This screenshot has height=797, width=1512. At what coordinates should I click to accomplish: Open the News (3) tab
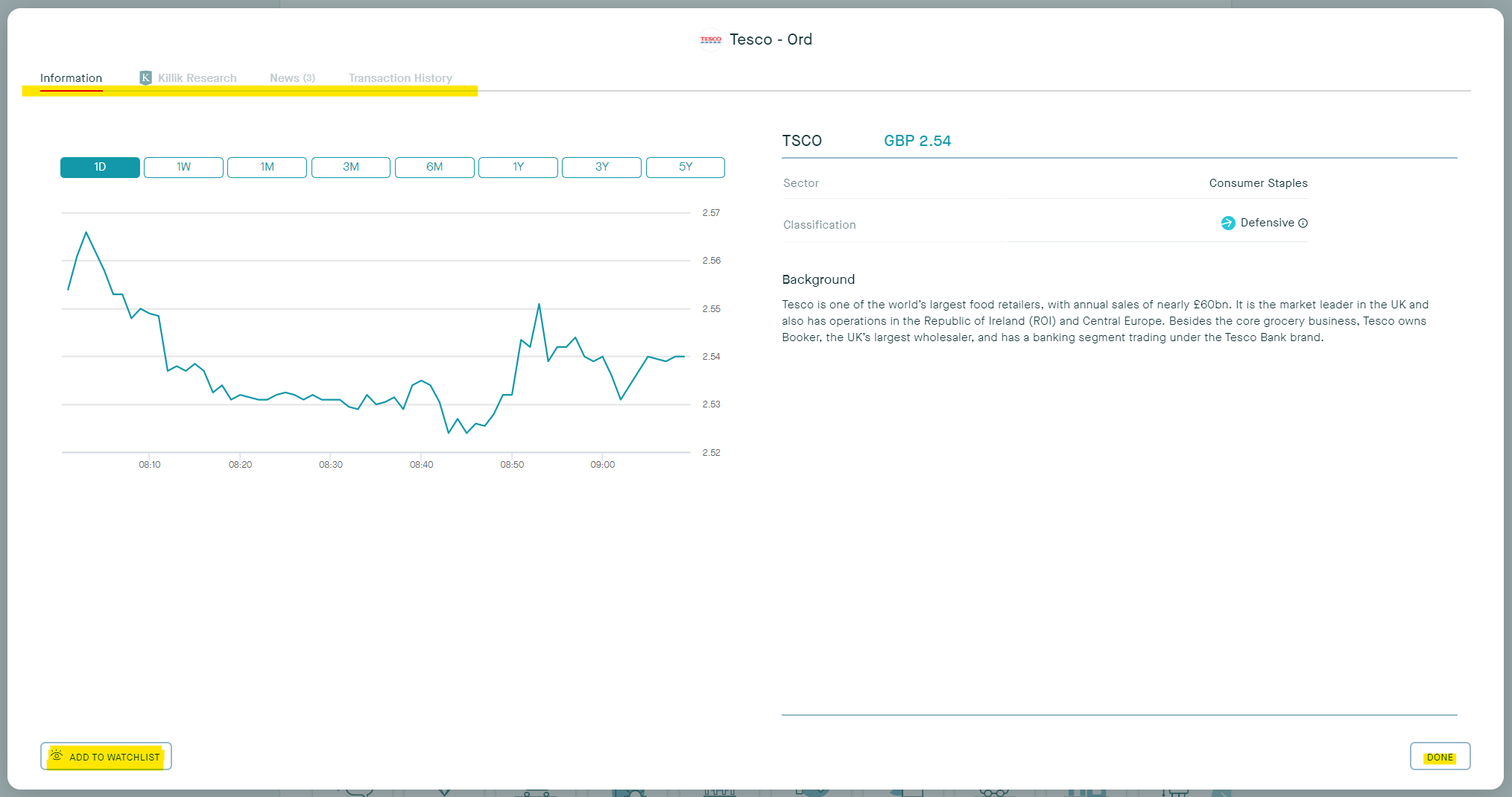tap(292, 78)
